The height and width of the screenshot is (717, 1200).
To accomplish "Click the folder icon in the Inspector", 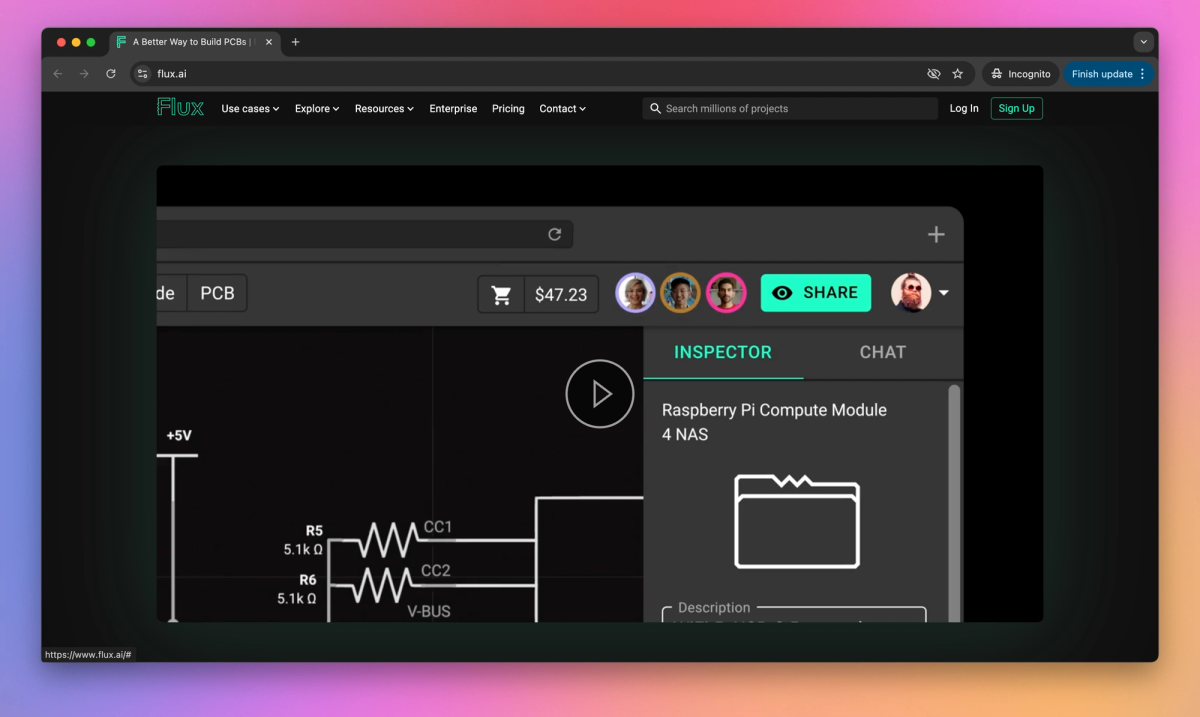I will tap(797, 521).
